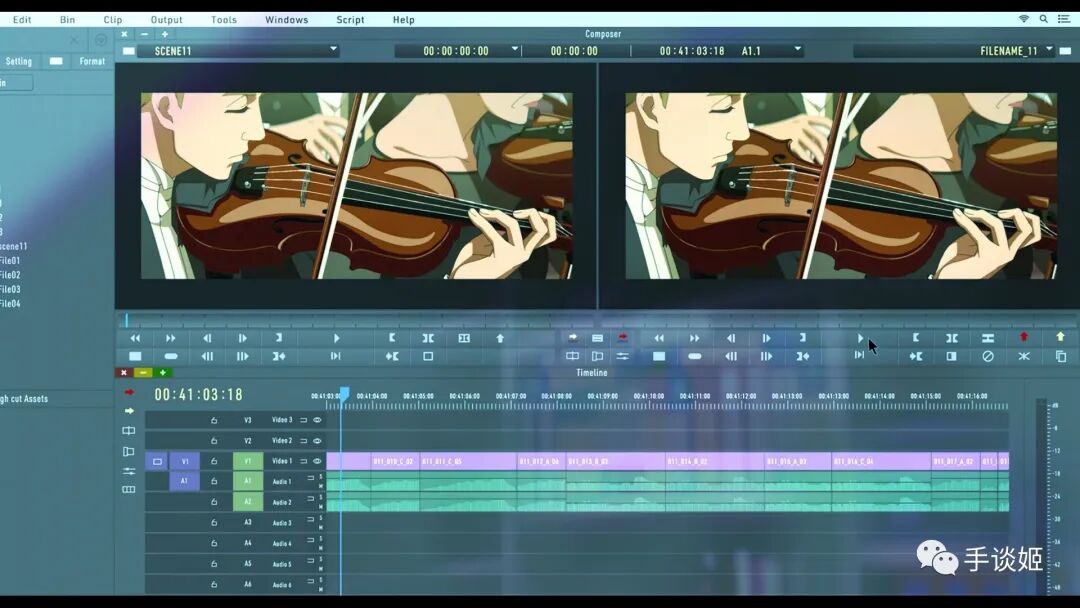The width and height of the screenshot is (1080, 608).
Task: Switch to Format tab in left panel
Action: point(92,61)
